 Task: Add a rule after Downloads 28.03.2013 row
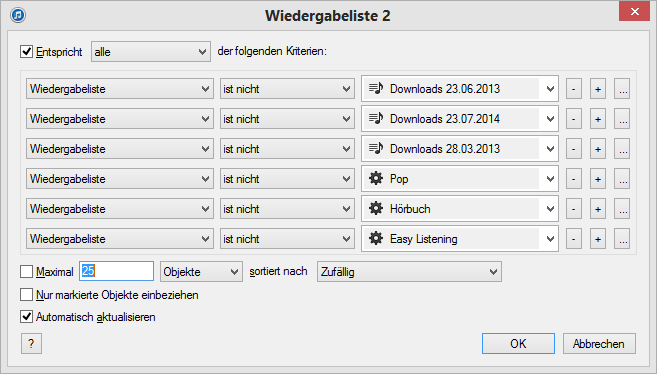click(598, 149)
